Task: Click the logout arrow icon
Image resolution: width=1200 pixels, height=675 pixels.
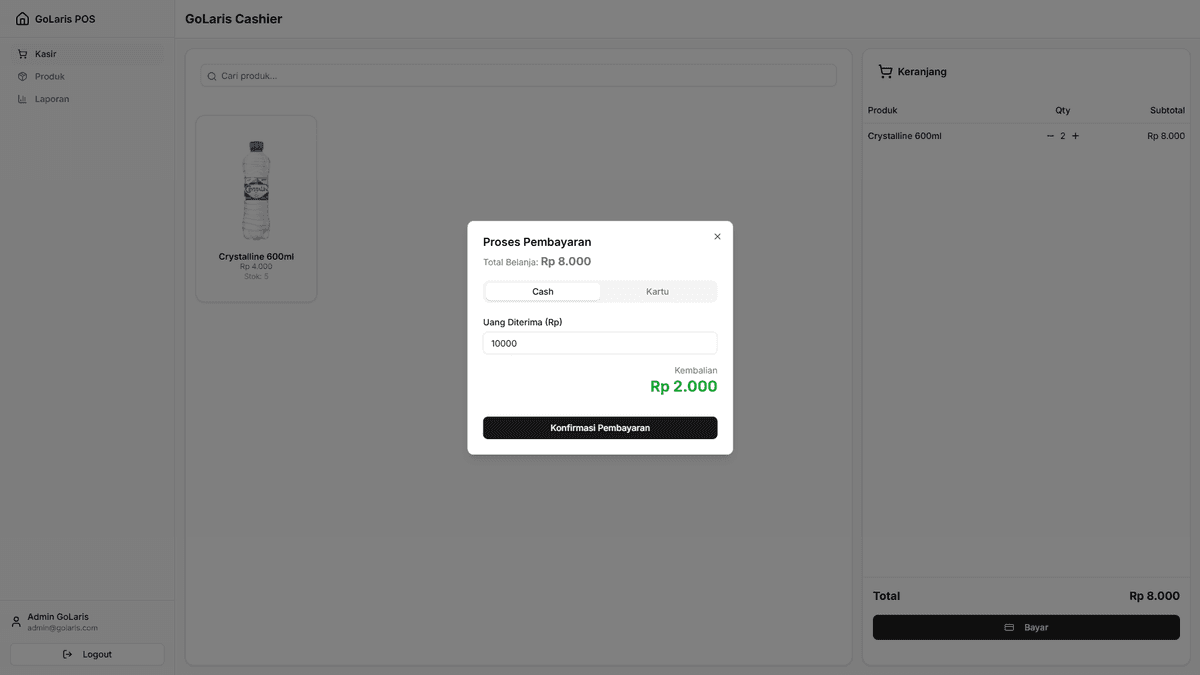Action: (66, 653)
